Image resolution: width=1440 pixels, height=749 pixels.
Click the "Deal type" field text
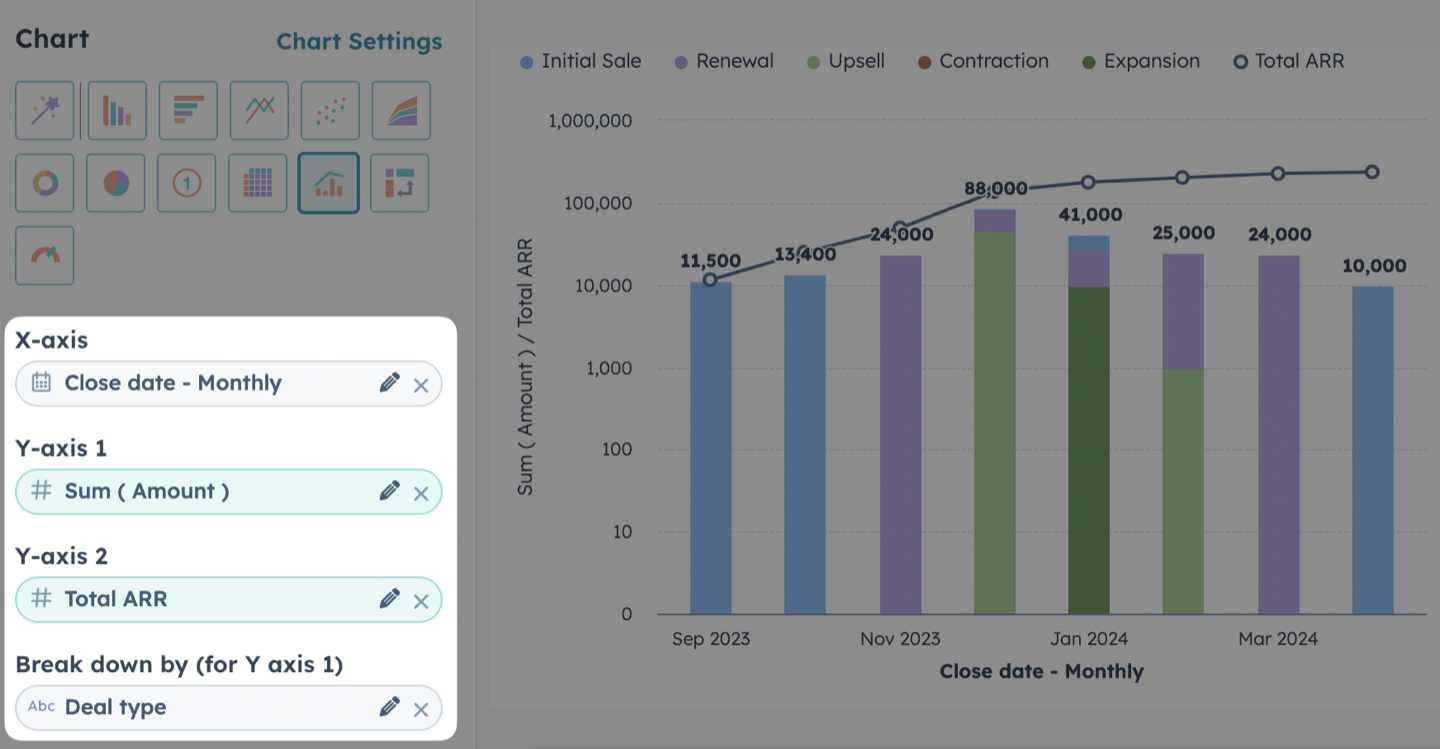point(116,707)
